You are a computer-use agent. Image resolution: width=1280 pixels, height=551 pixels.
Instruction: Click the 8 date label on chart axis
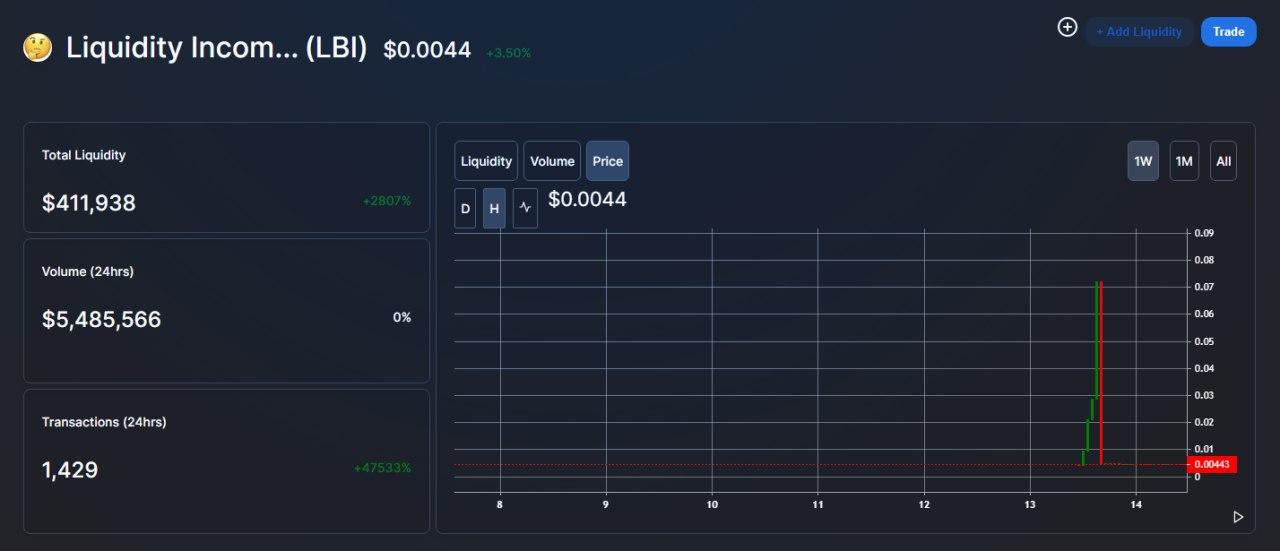500,505
